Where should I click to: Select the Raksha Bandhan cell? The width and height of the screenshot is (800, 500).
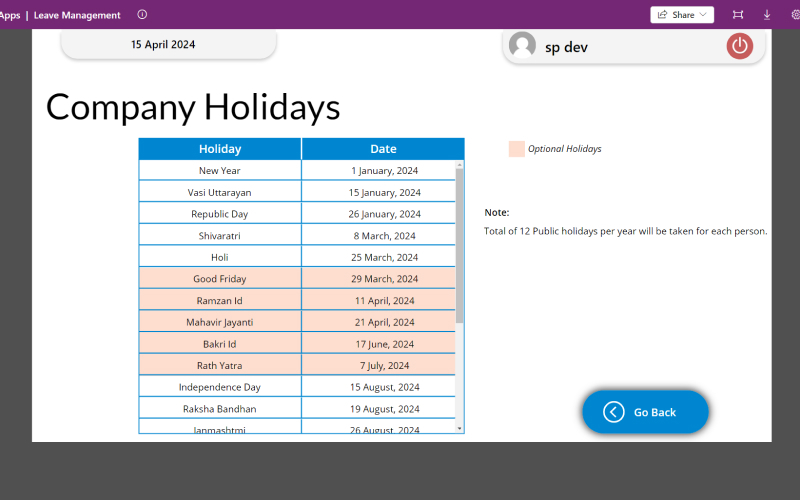(x=220, y=409)
